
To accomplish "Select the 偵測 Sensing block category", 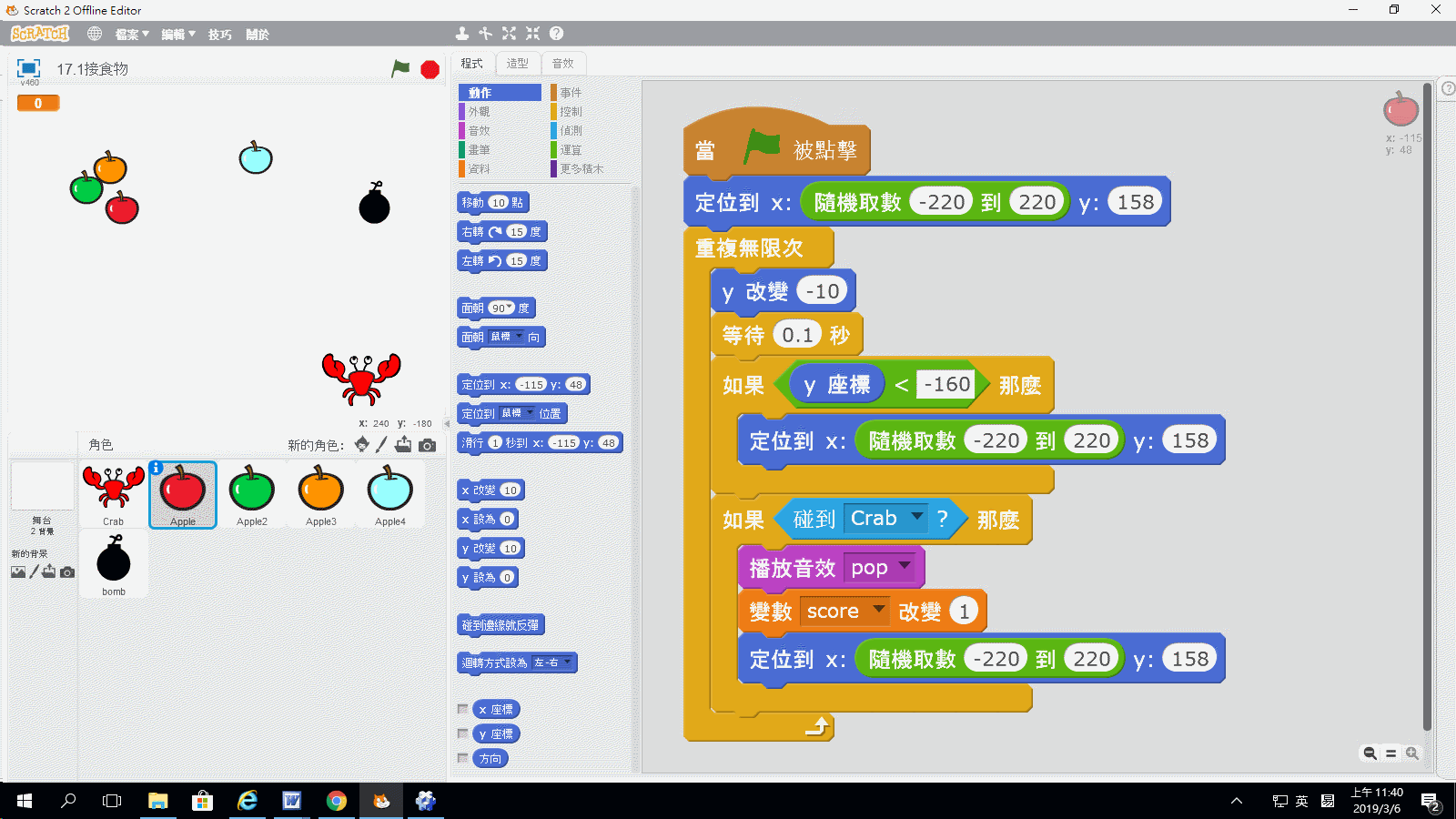I will pos(590,131).
